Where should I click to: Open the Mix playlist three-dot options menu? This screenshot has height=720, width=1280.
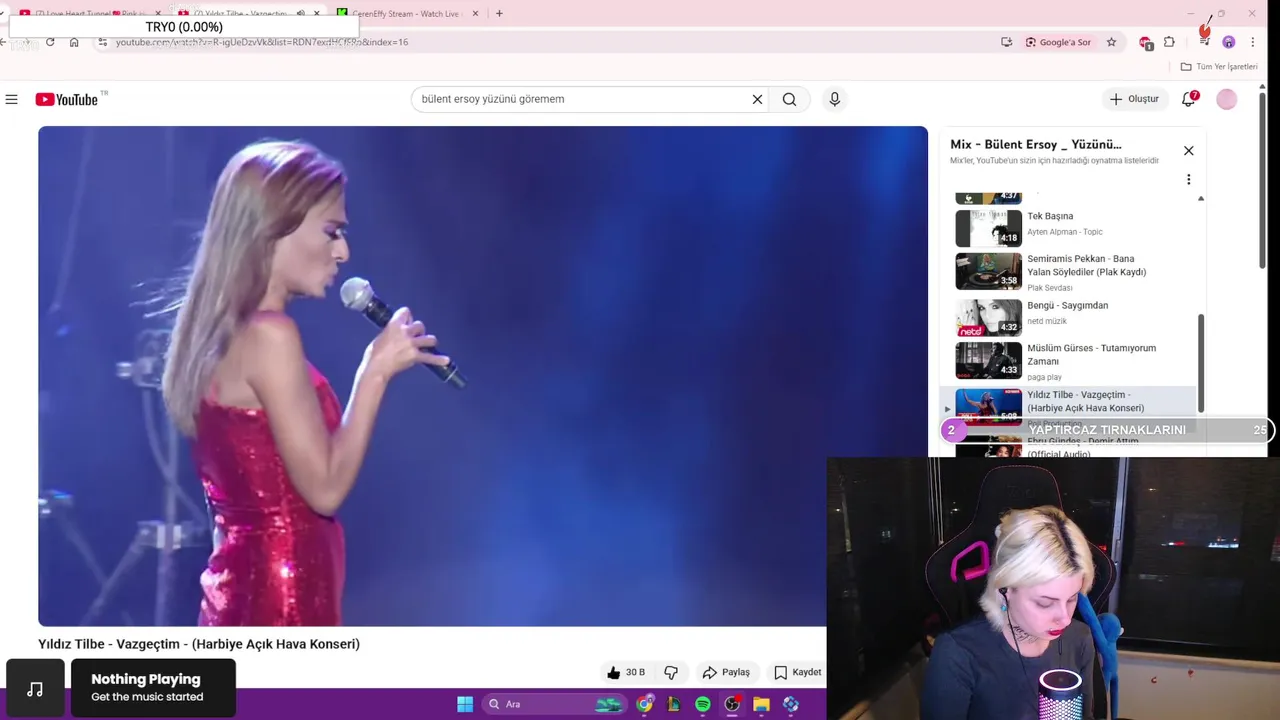click(x=1188, y=180)
